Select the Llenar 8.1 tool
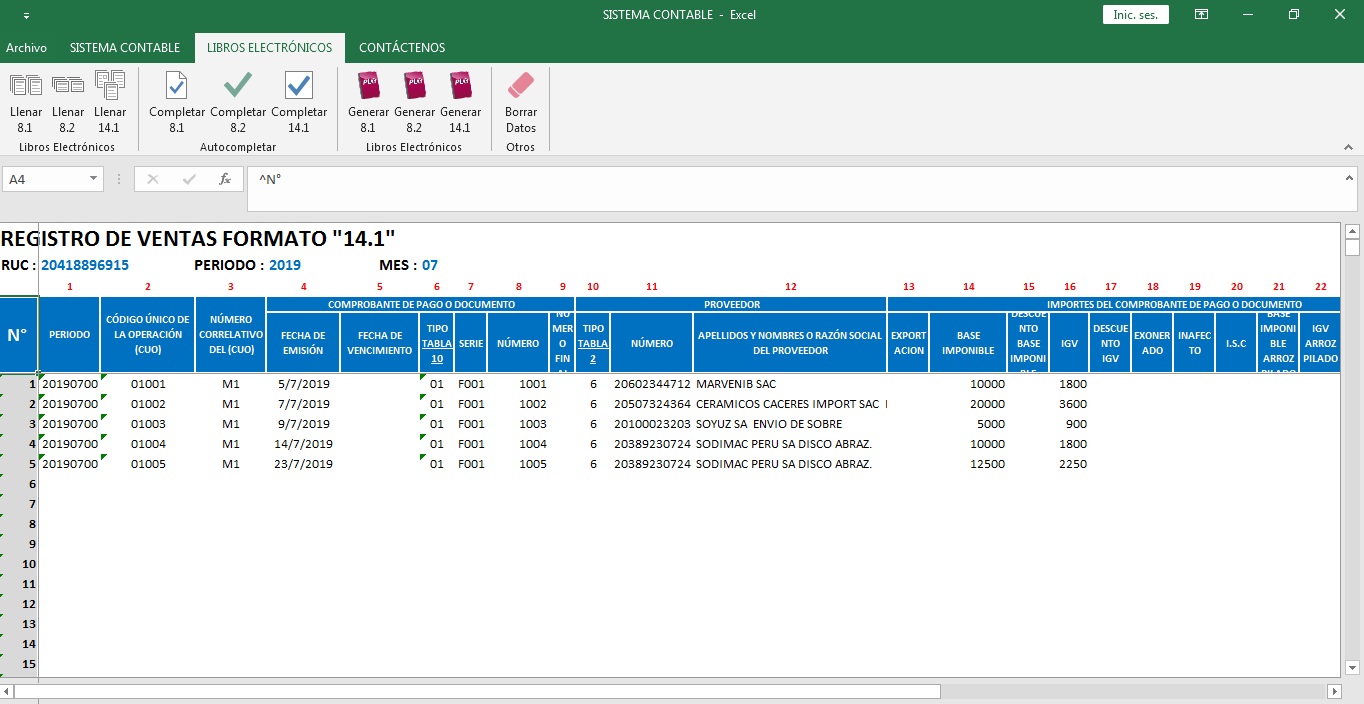Viewport: 1364px width, 704px height. pyautogui.click(x=26, y=100)
